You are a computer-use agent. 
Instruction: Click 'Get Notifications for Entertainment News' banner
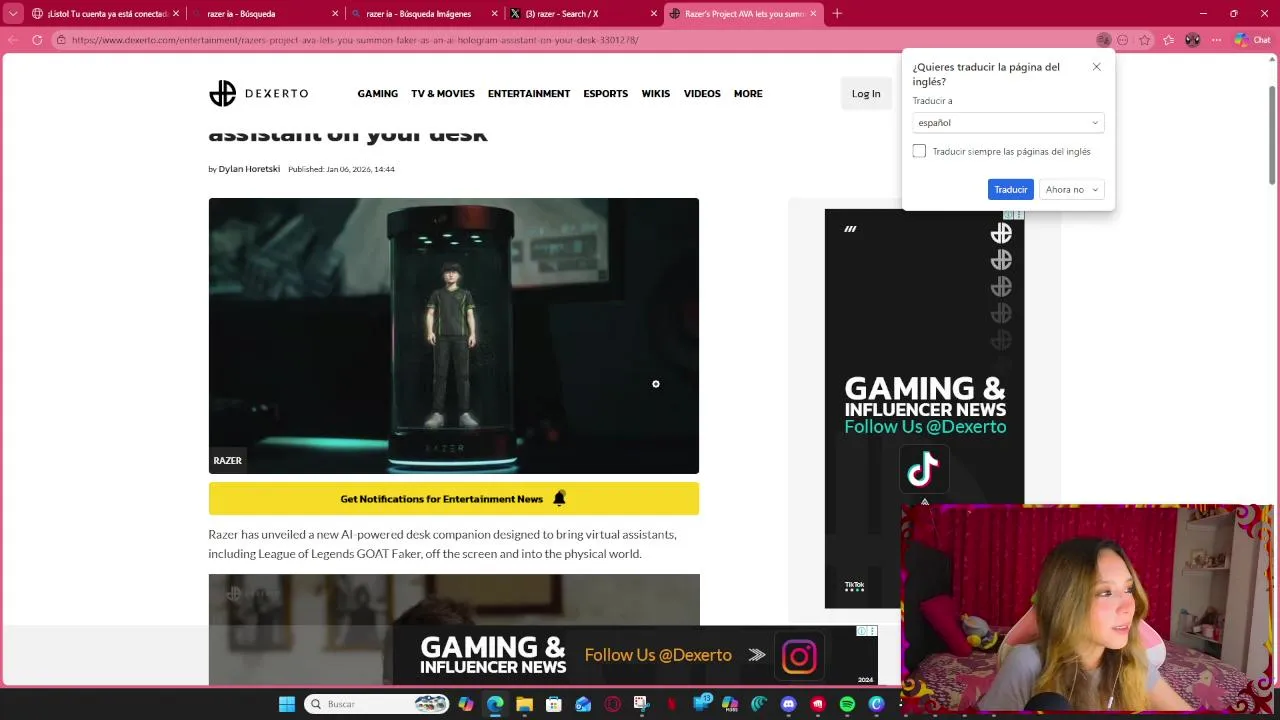454,498
